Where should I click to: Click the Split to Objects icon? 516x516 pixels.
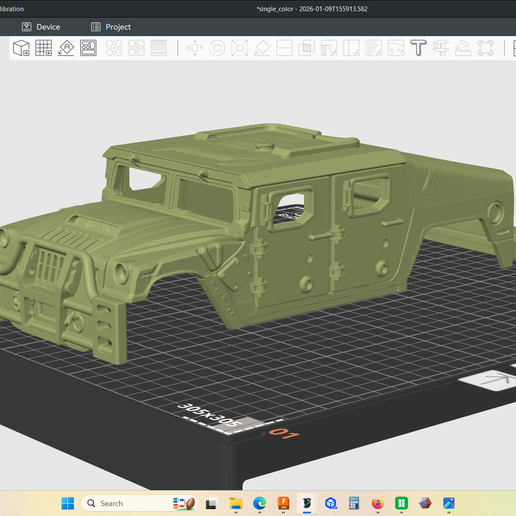coord(114,48)
